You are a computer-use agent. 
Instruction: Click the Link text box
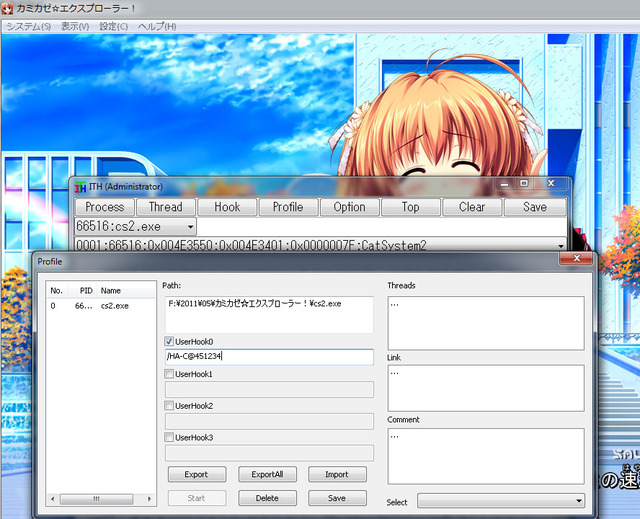pos(486,388)
